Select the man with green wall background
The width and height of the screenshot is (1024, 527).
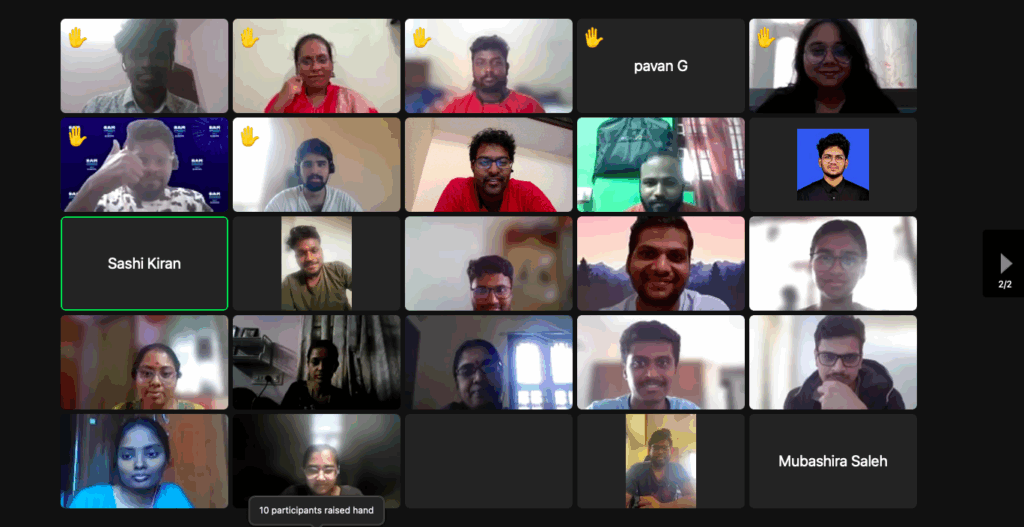pyautogui.click(x=661, y=165)
